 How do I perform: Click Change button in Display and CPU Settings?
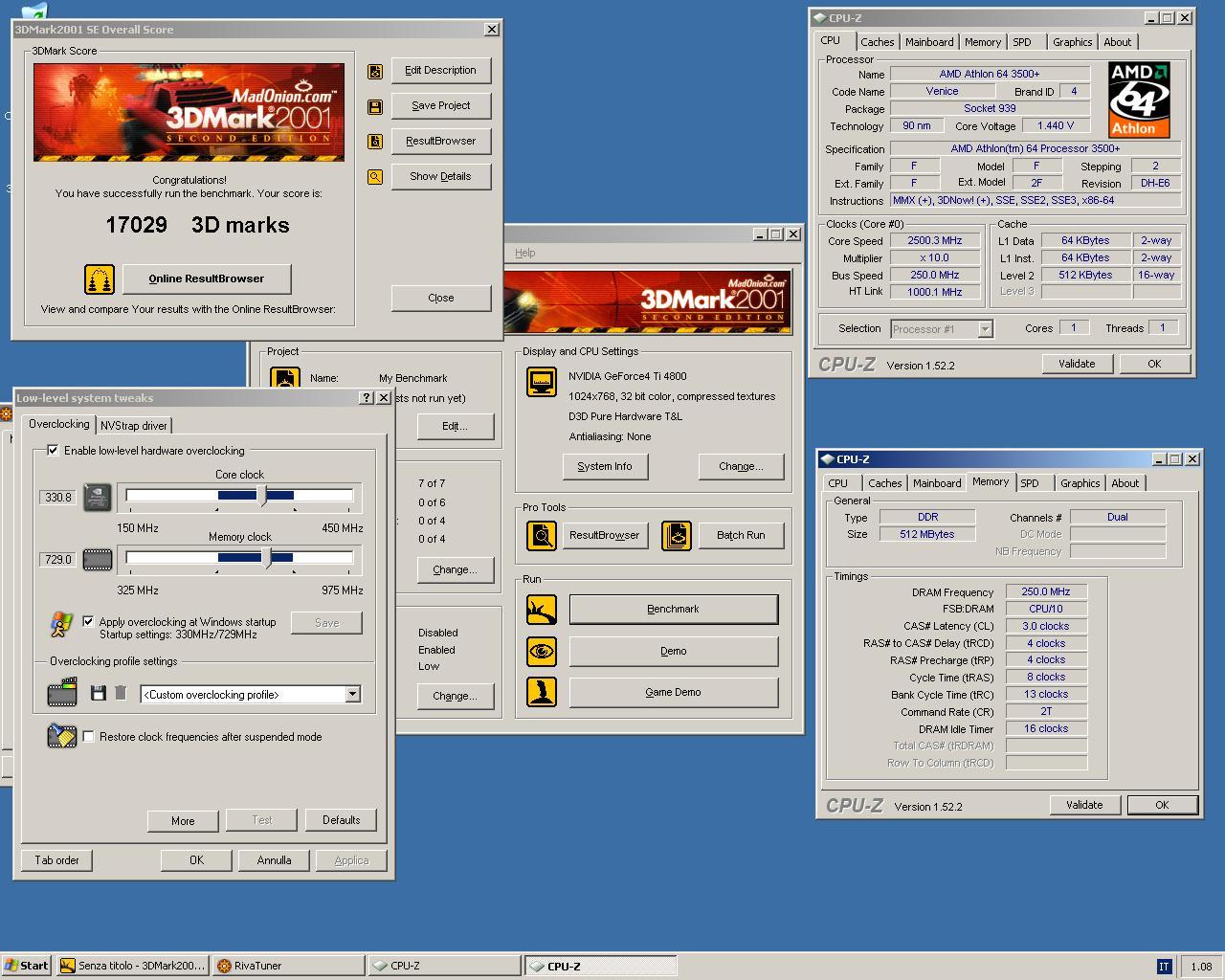[x=741, y=466]
